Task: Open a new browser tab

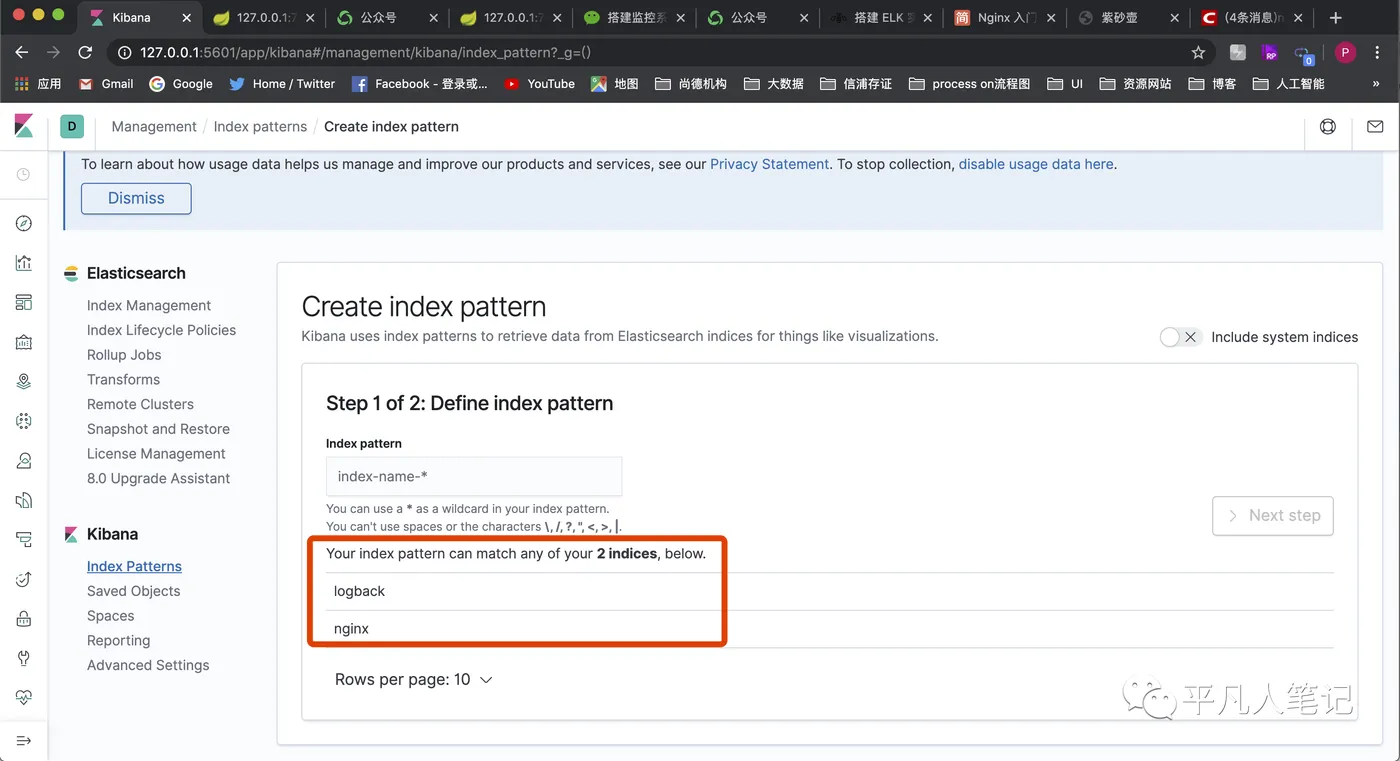Action: 1335,18
